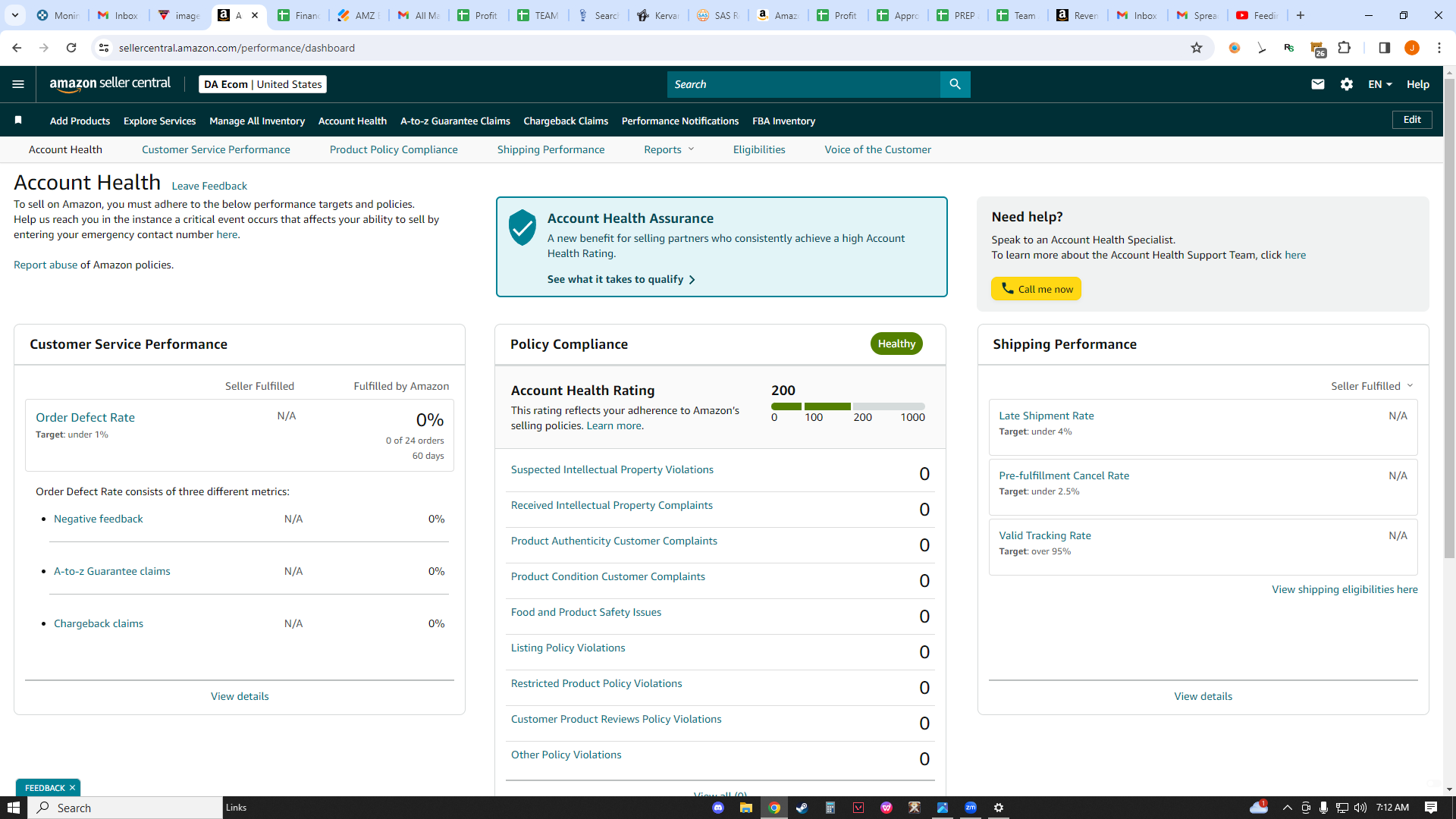Screen dimensions: 1456x819
Task: Open Manage All Inventory in favorites bar
Action: coord(257,121)
